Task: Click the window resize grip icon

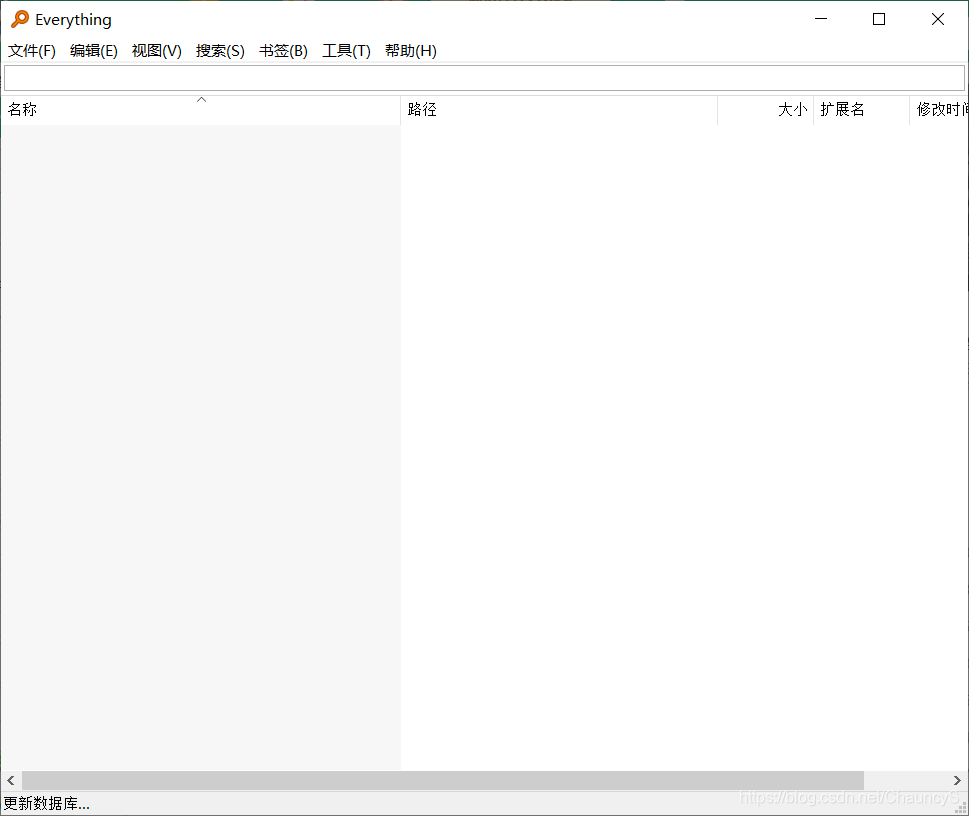Action: [x=961, y=808]
